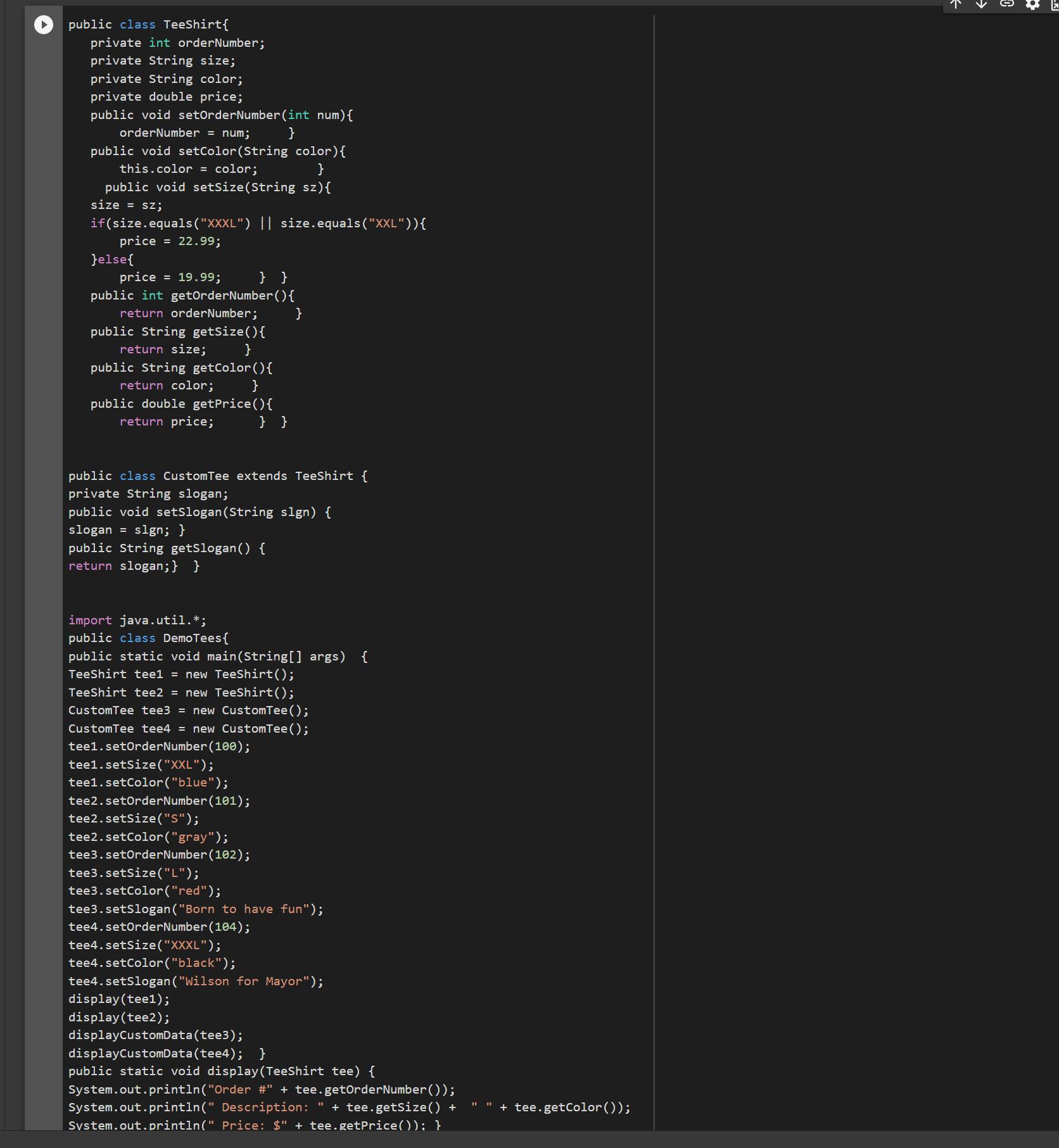Copy link to this cell
Screen dimensions: 1059x1148
coord(1006,4)
